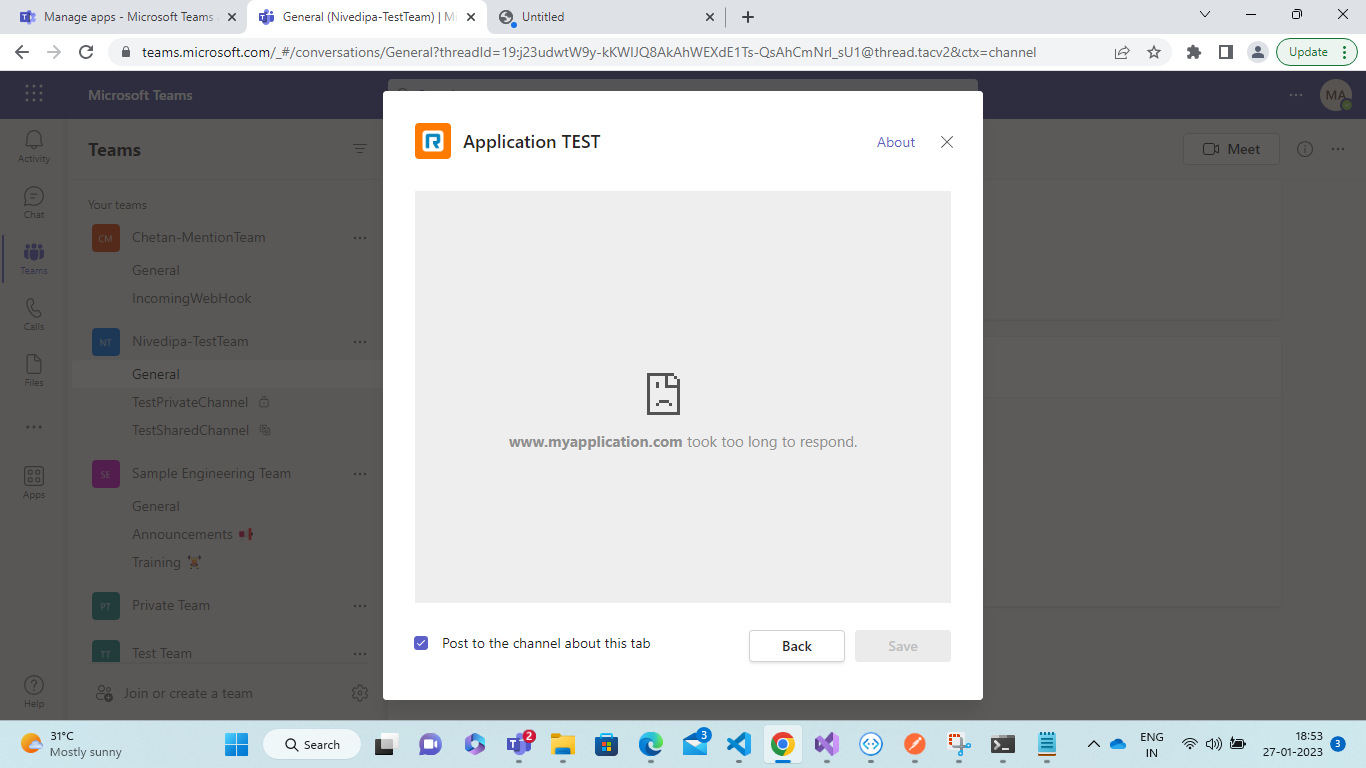Open more options for Sample Engineering Team
The width and height of the screenshot is (1366, 768).
(x=360, y=473)
